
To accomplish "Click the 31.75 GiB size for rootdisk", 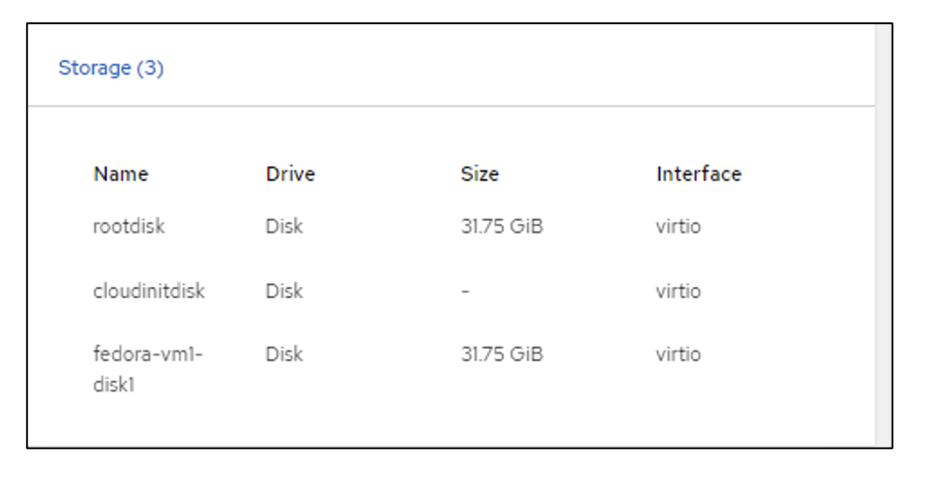I will tap(501, 226).
